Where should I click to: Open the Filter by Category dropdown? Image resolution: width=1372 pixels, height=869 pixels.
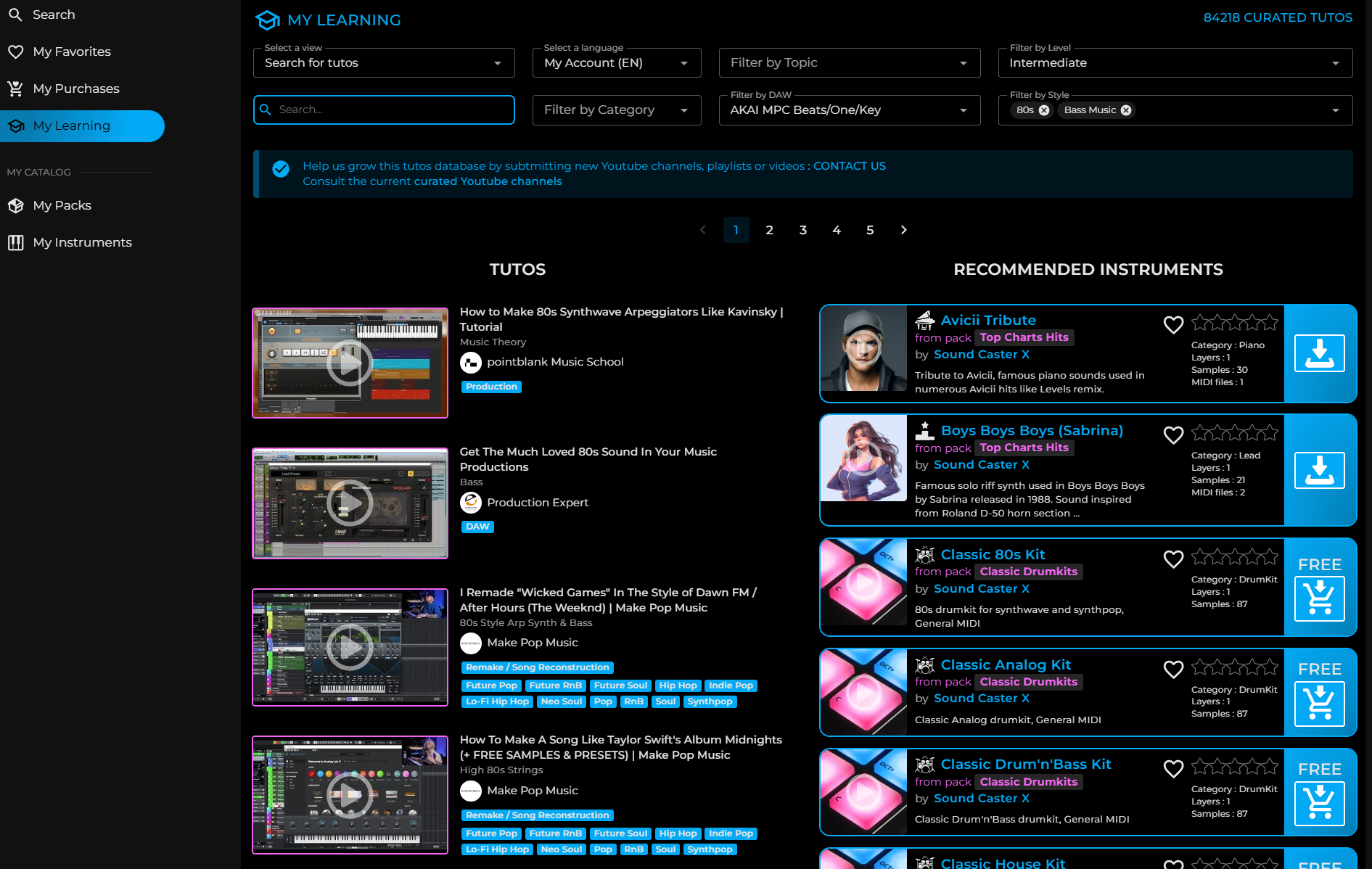click(x=617, y=110)
